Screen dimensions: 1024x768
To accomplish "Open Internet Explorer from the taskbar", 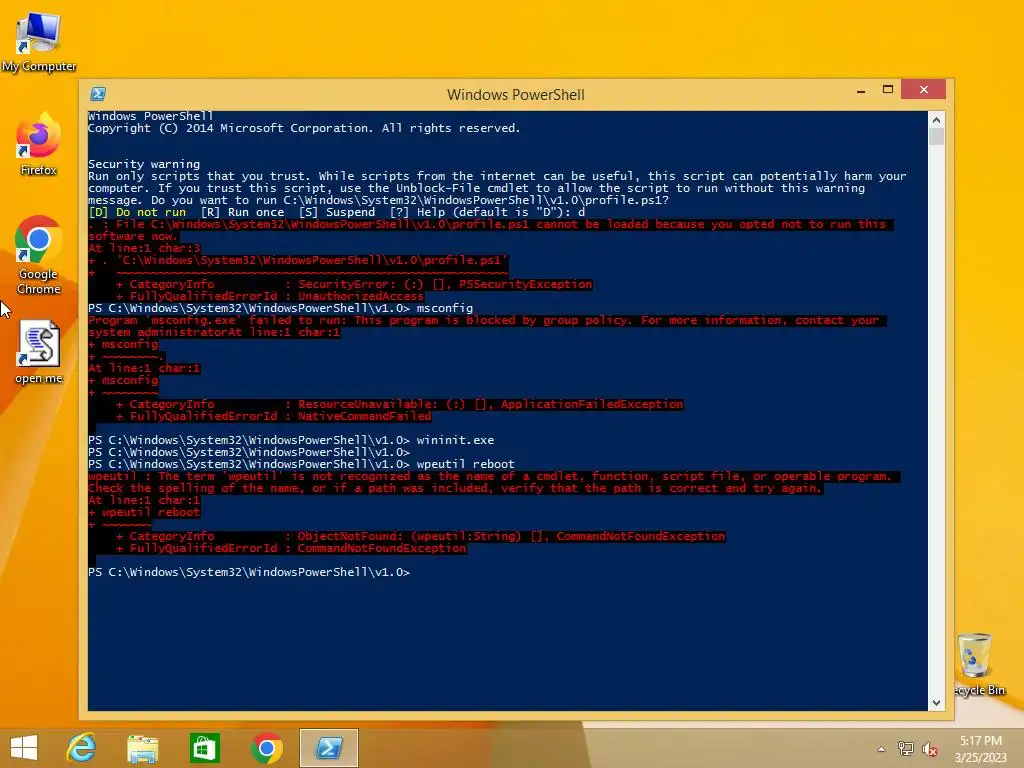I will (x=82, y=748).
